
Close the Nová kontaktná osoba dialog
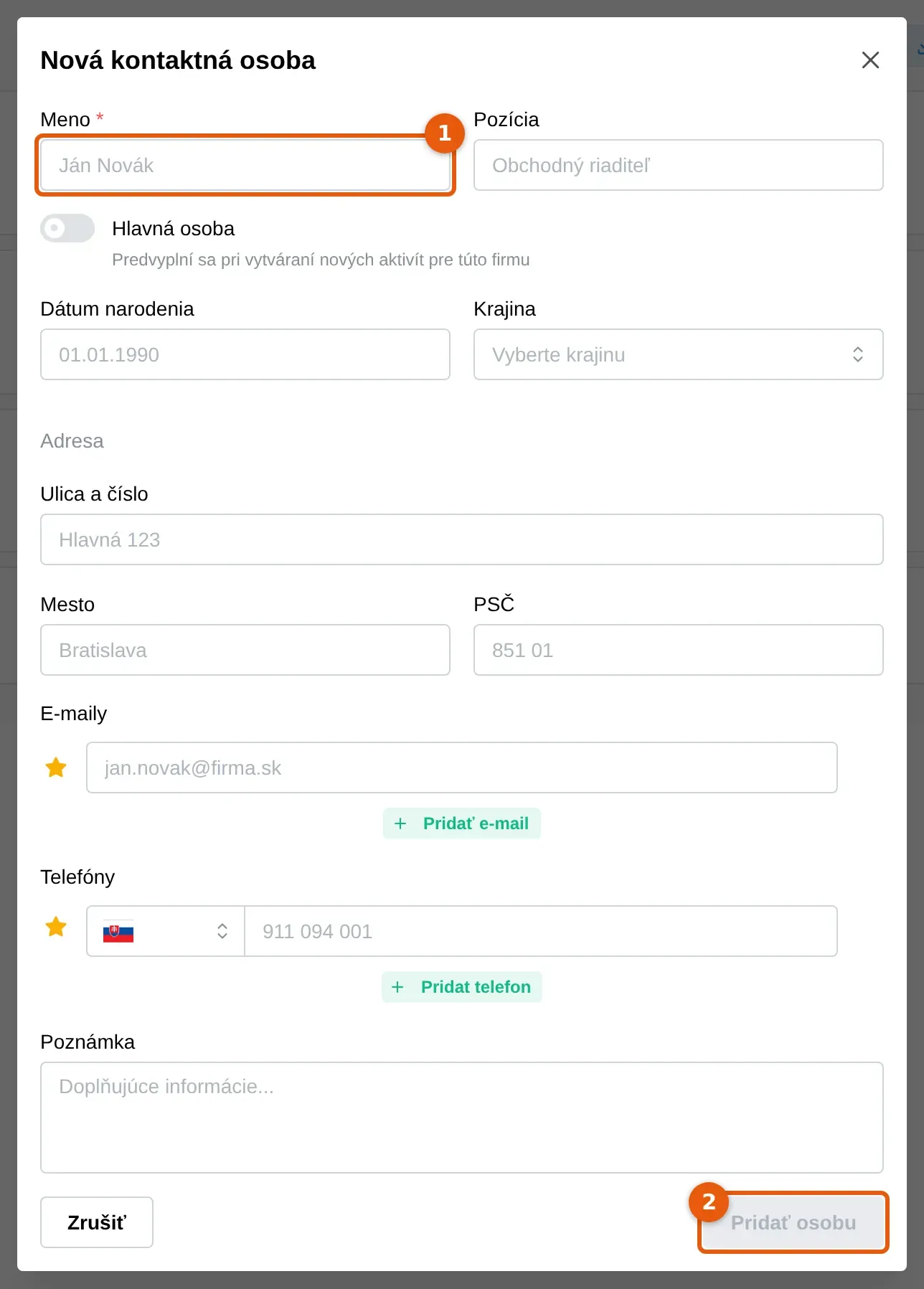pyautogui.click(x=870, y=60)
